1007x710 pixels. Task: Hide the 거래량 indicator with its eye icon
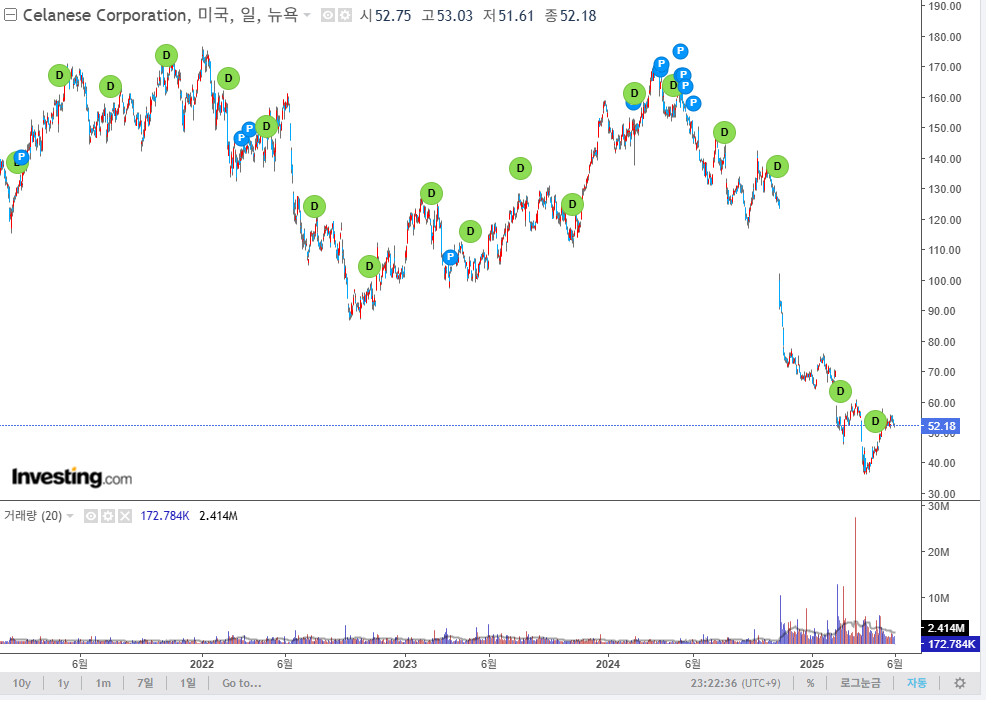pyautogui.click(x=91, y=516)
